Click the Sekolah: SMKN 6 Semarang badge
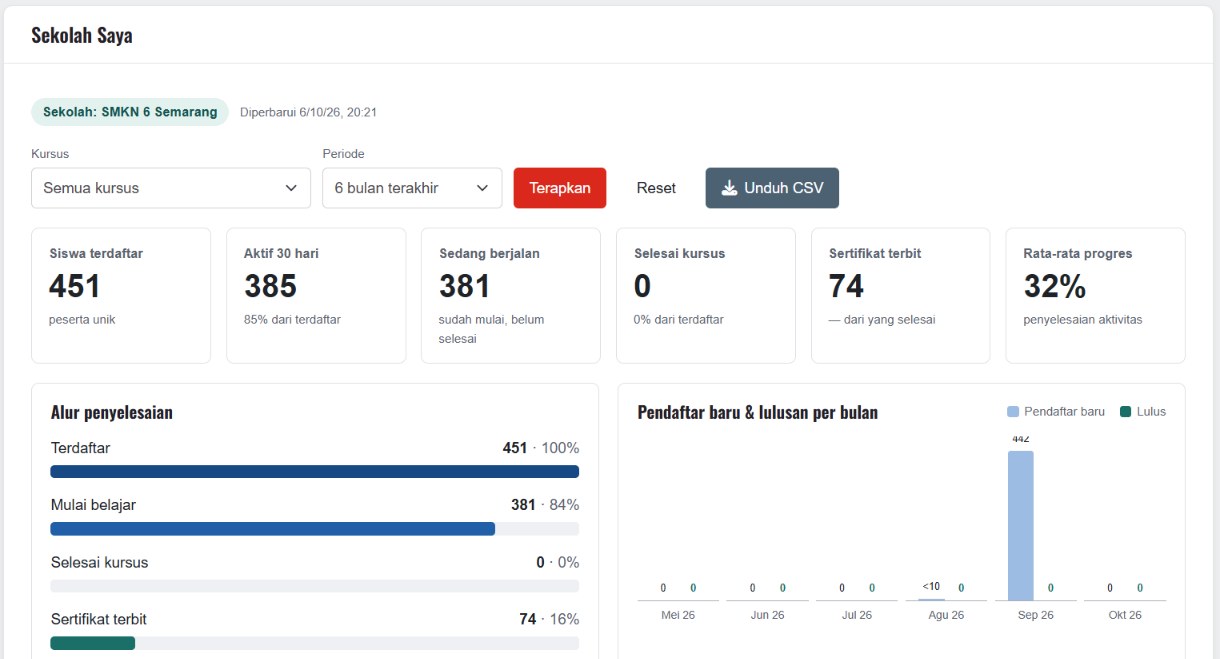The image size is (1220, 659). [130, 112]
